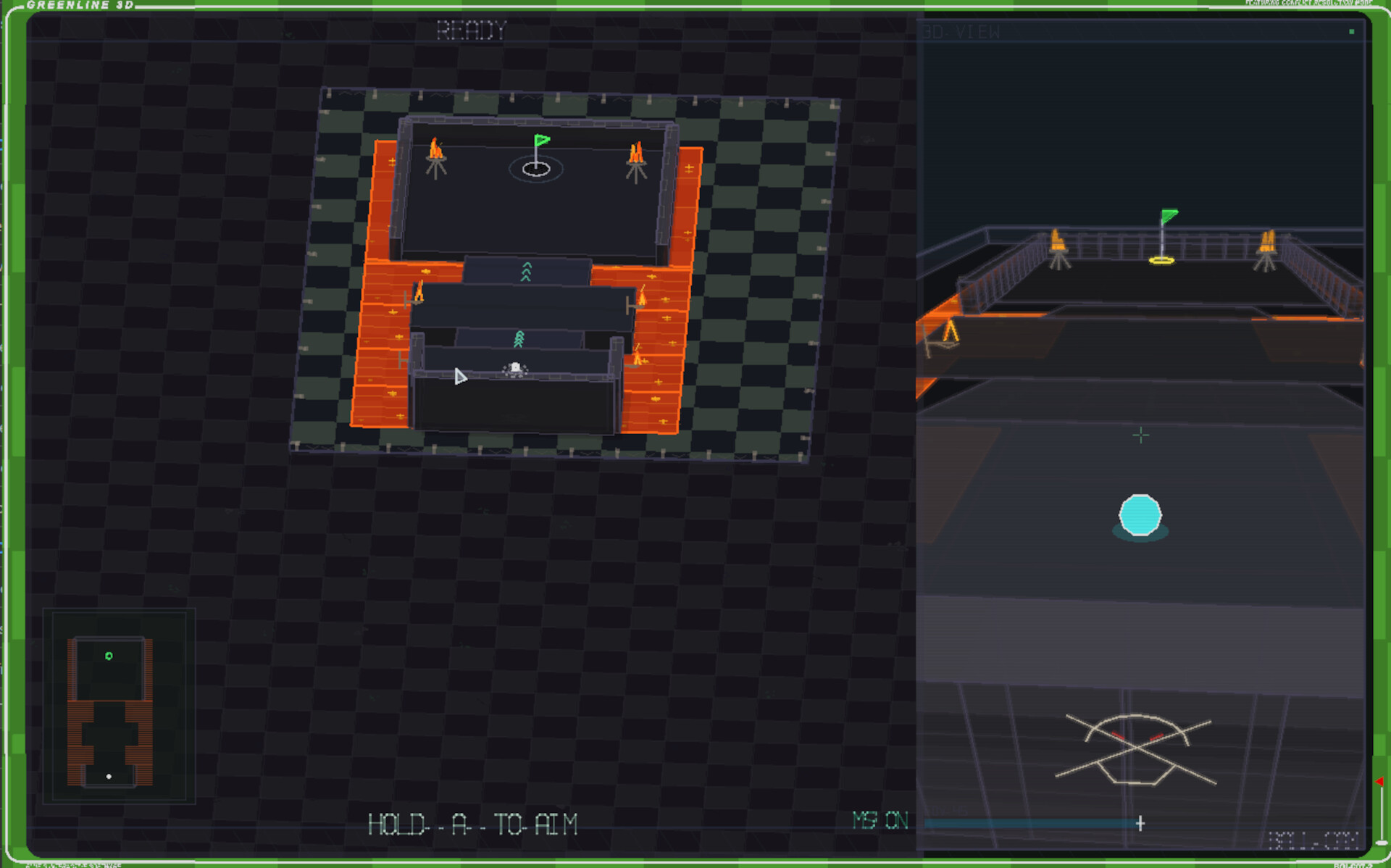The image size is (1391, 868).
Task: Click the green crosshair in 3D view
Action: 1140,435
